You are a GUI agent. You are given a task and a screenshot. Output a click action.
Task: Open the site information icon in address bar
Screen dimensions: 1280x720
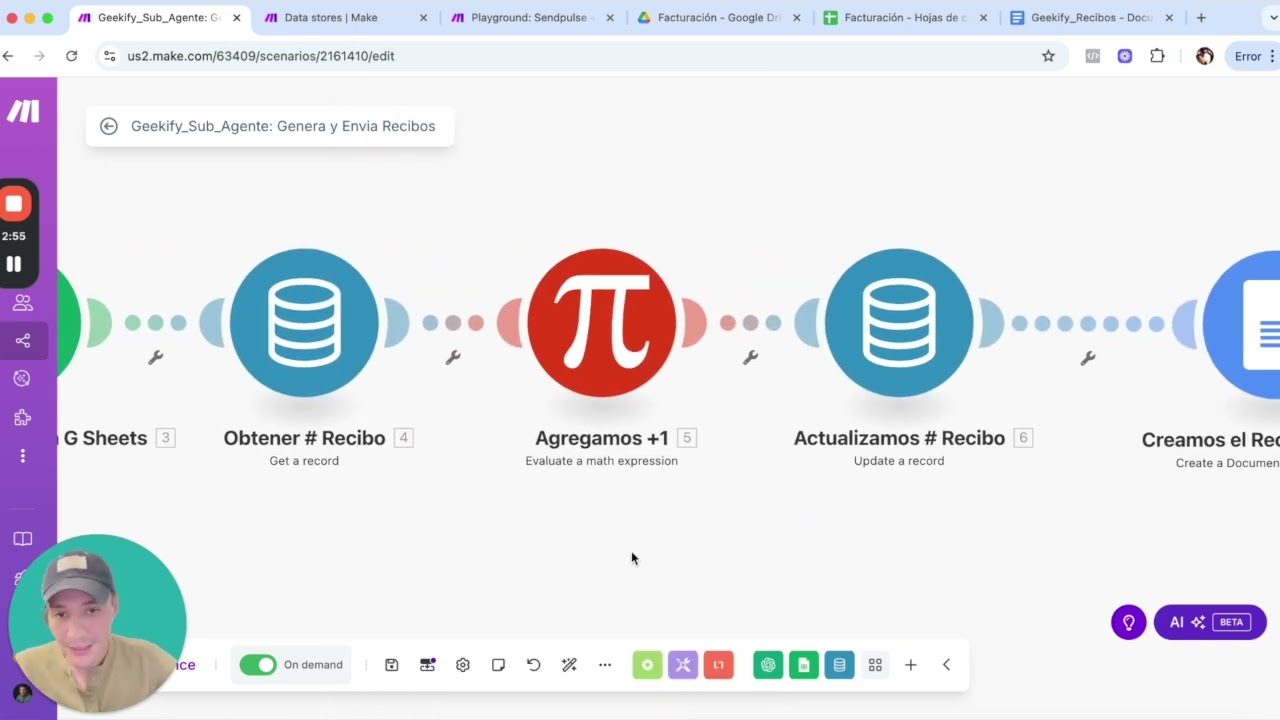pos(110,56)
